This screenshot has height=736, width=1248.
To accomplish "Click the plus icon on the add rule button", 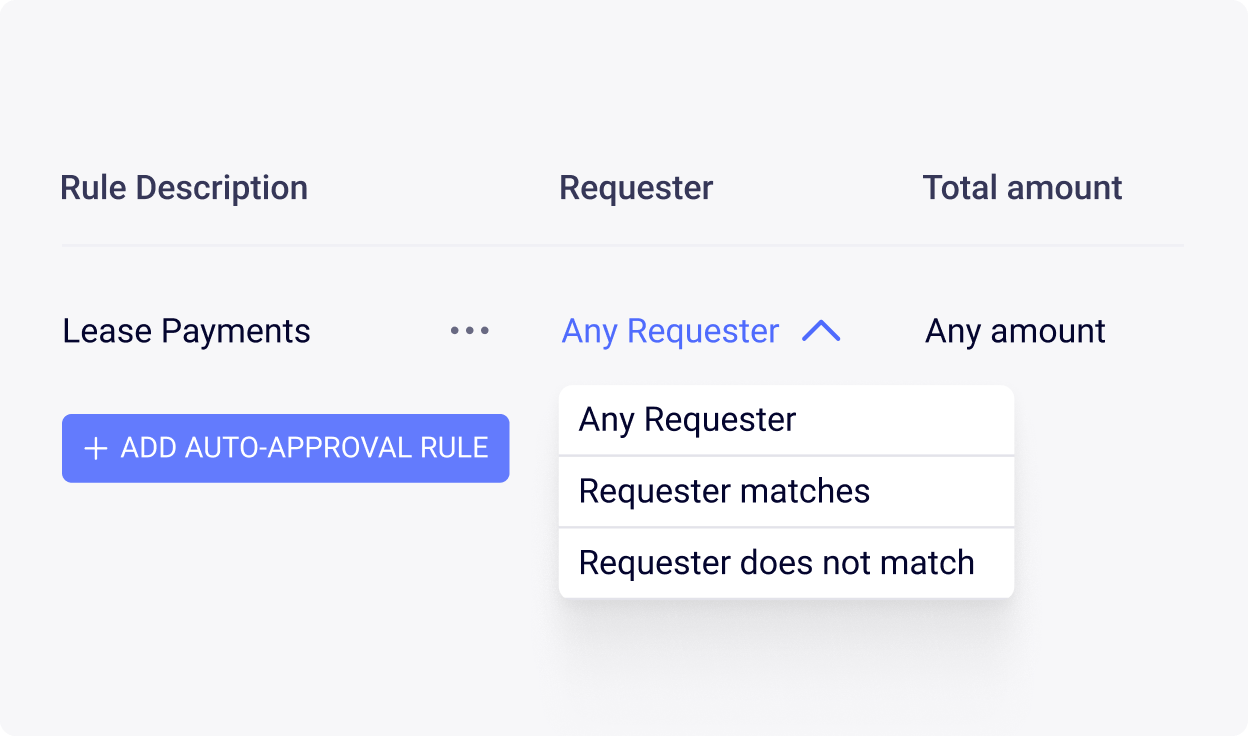I will click(x=93, y=448).
